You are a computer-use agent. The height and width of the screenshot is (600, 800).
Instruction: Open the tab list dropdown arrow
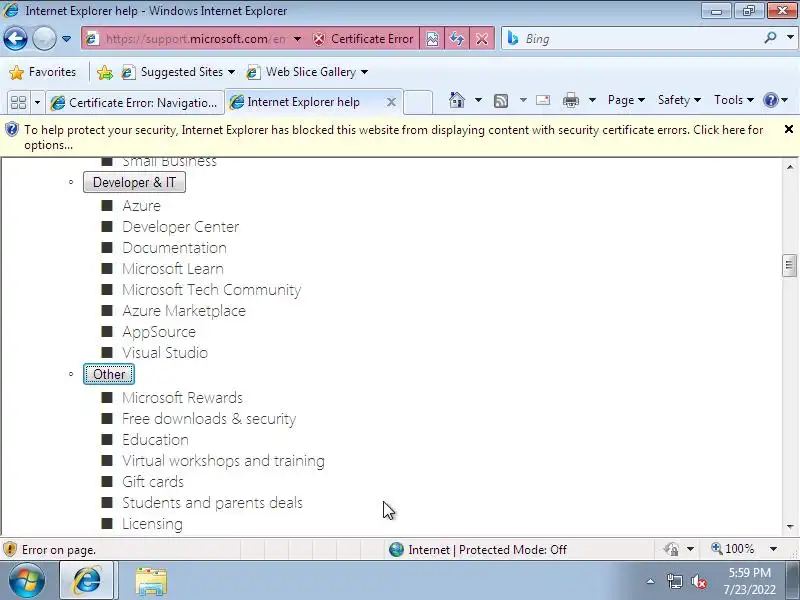coord(37,102)
